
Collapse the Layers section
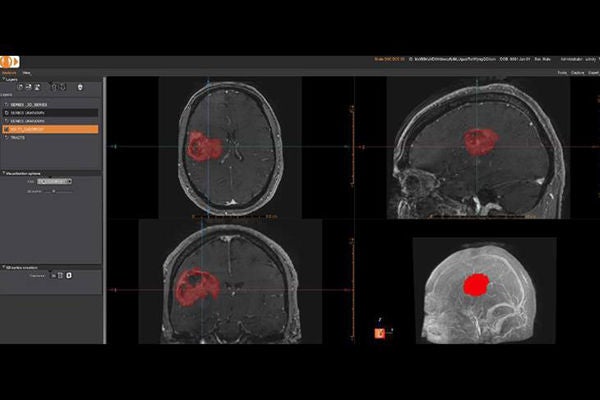coord(3,79)
